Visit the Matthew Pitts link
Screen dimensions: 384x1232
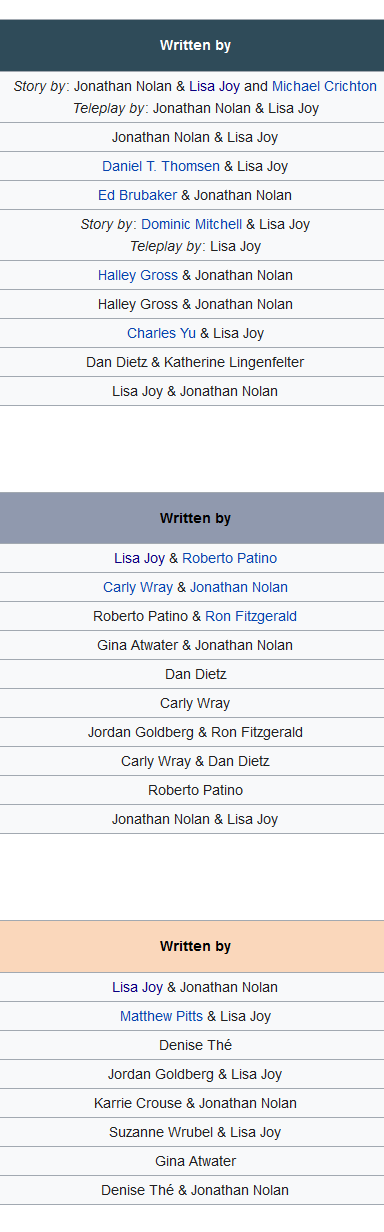click(x=161, y=1016)
